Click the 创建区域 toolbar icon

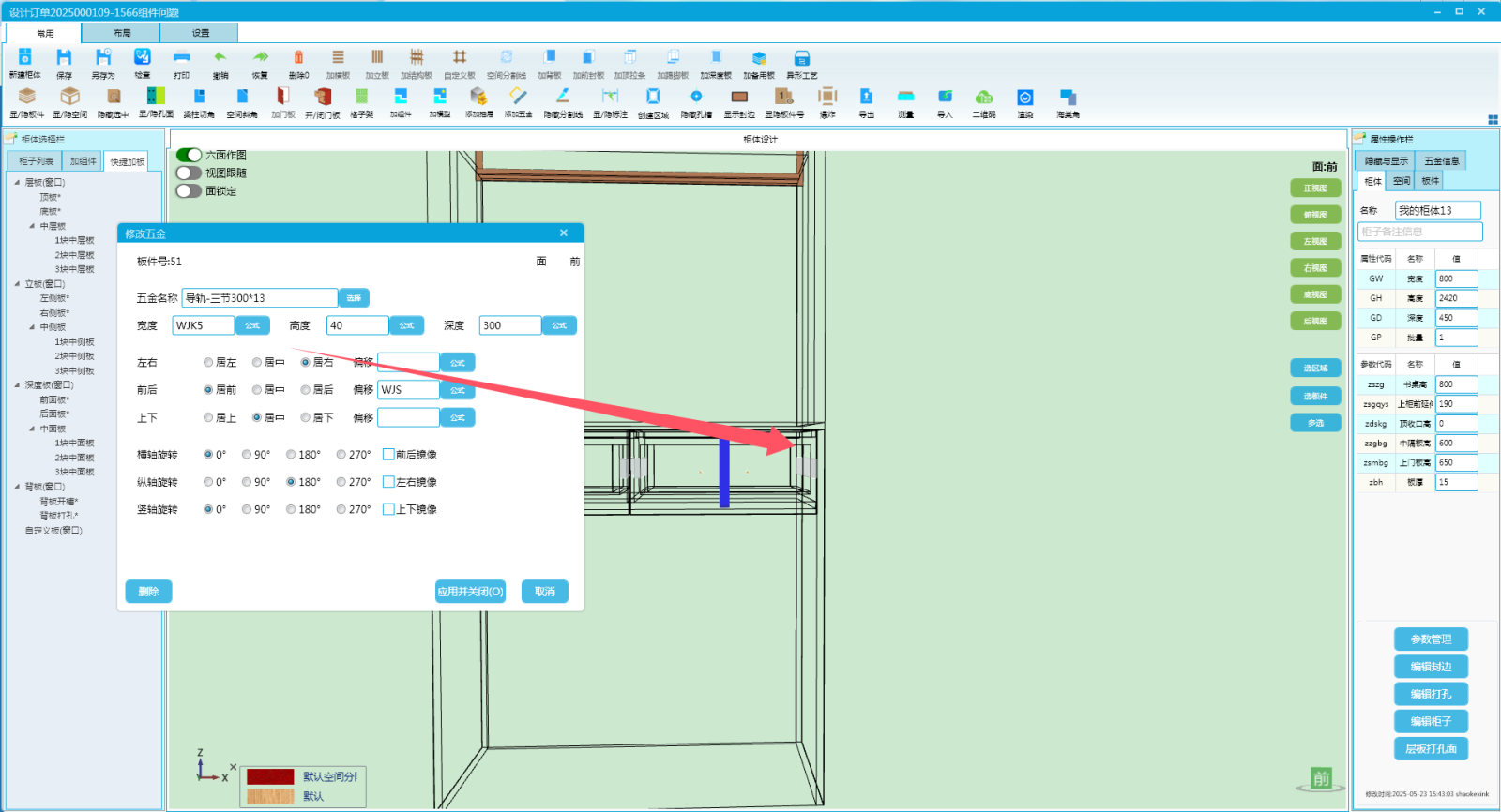[x=653, y=97]
